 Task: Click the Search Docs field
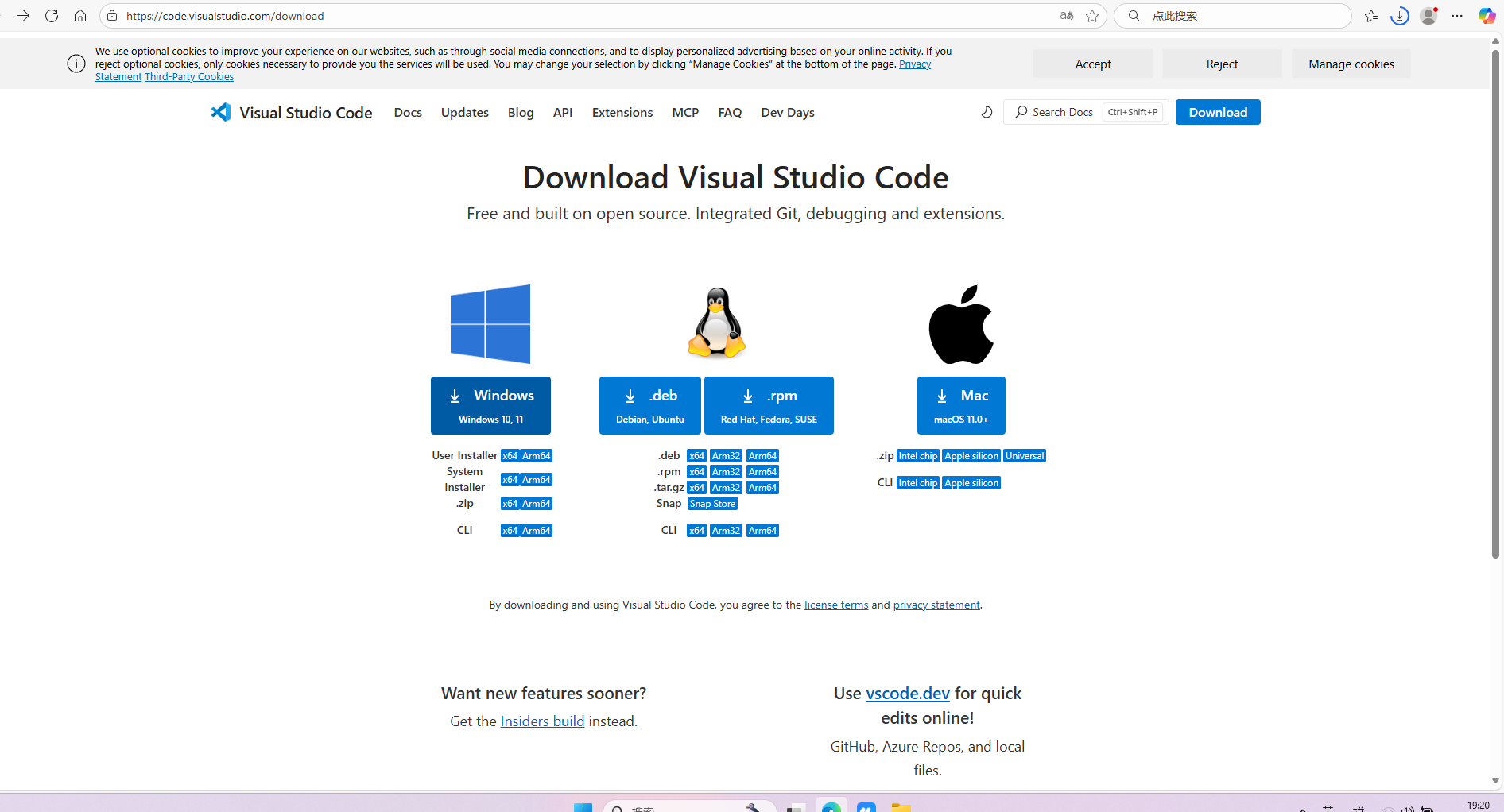[x=1086, y=112]
